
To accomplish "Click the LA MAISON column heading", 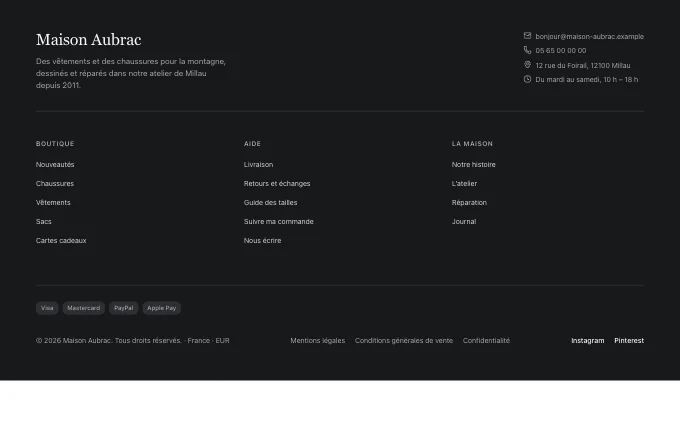I will click(x=472, y=144).
